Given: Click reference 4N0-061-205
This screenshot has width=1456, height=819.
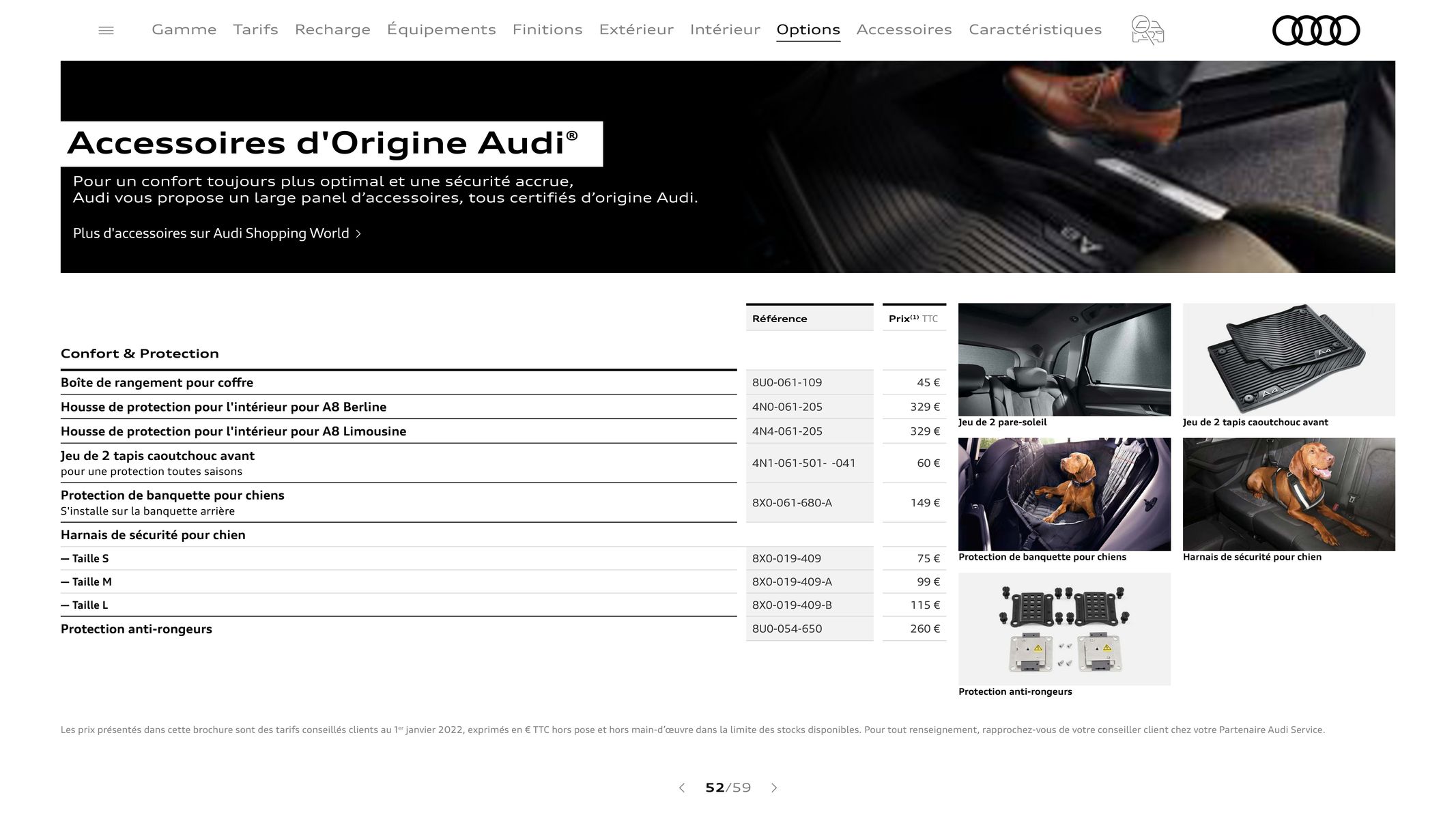Looking at the screenshot, I should pos(787,407).
